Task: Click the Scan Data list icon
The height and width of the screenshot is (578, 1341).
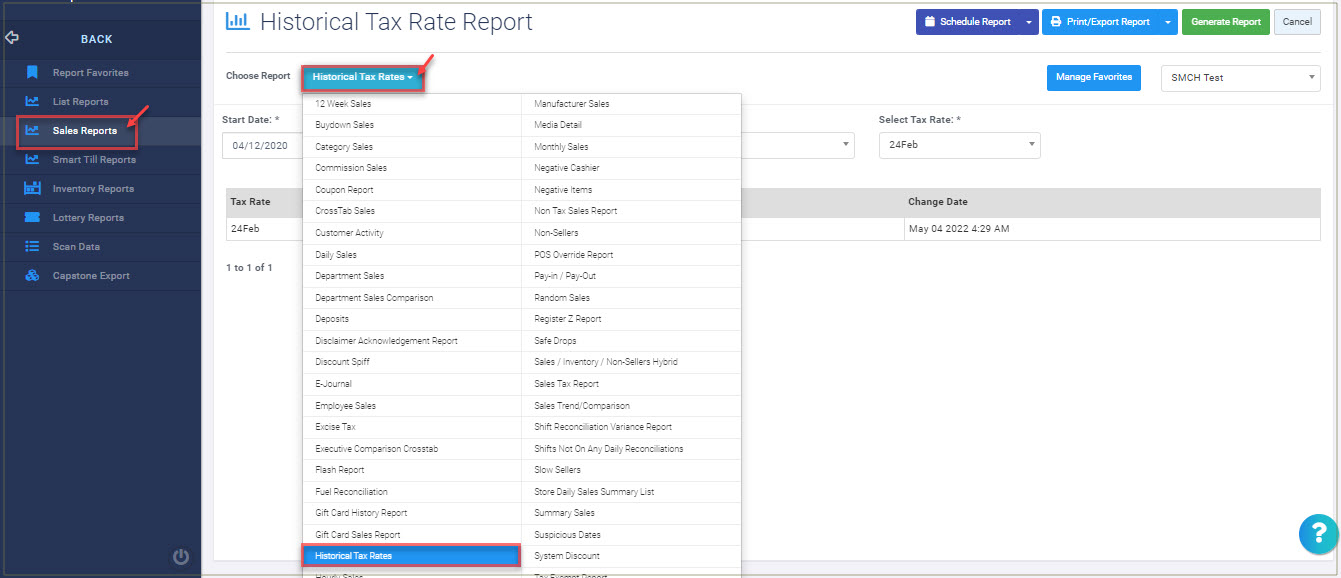Action: click(32, 246)
